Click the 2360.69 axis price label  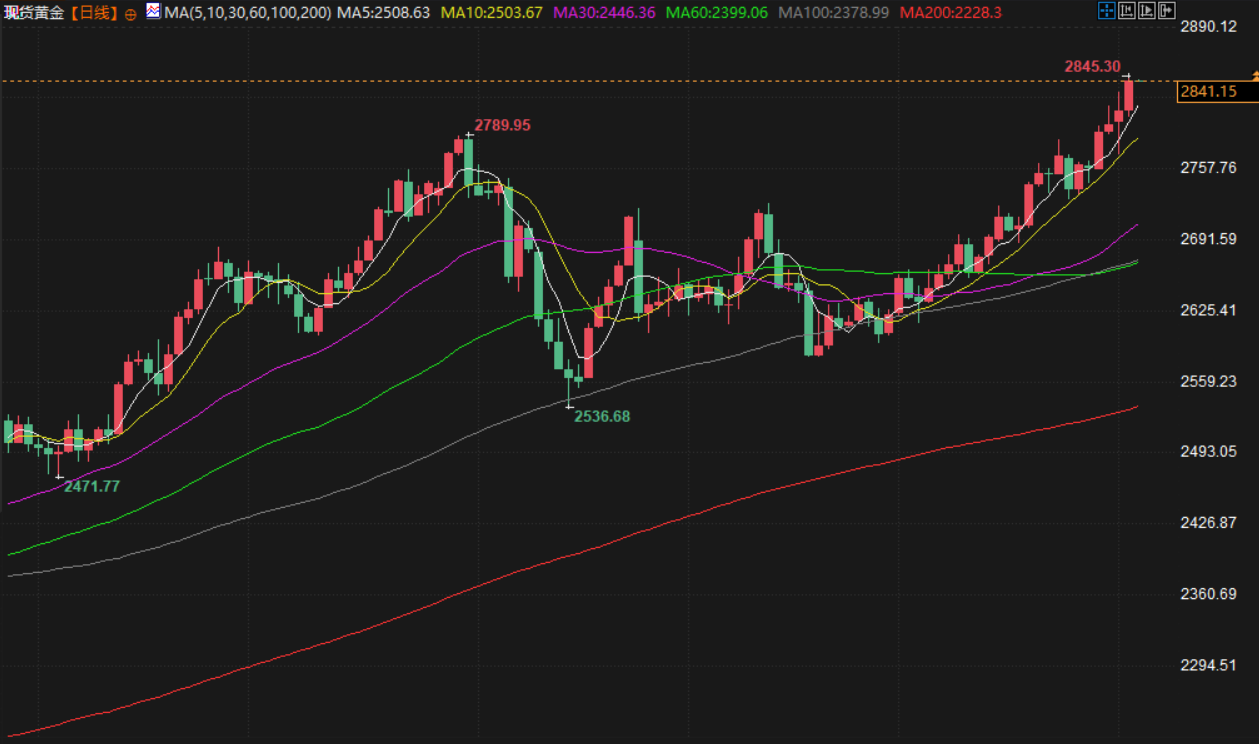pyautogui.click(x=1208, y=594)
